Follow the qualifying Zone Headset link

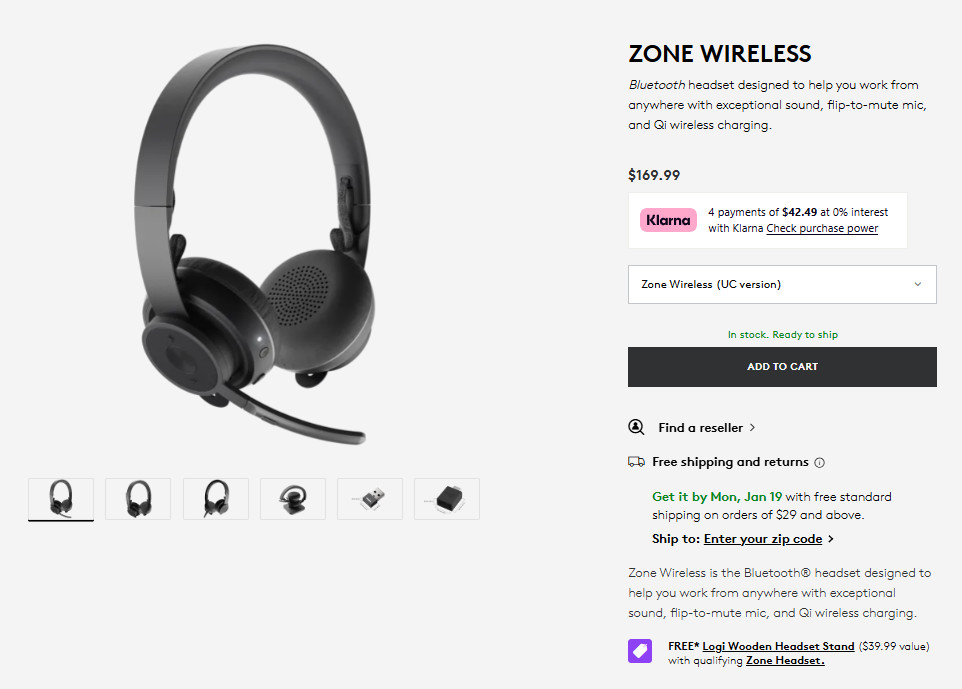pyautogui.click(x=785, y=660)
